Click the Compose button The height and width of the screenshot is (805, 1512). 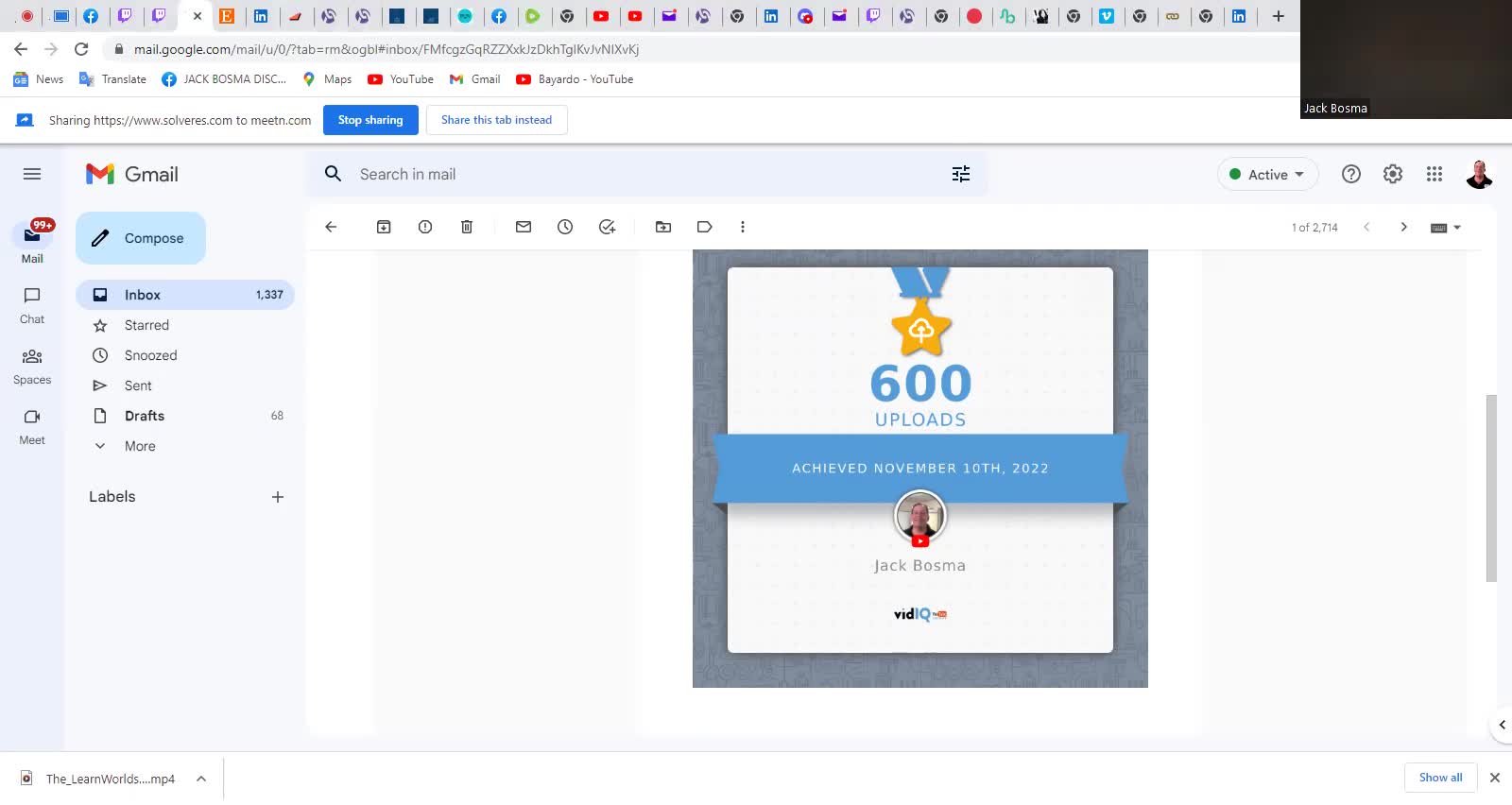click(141, 238)
